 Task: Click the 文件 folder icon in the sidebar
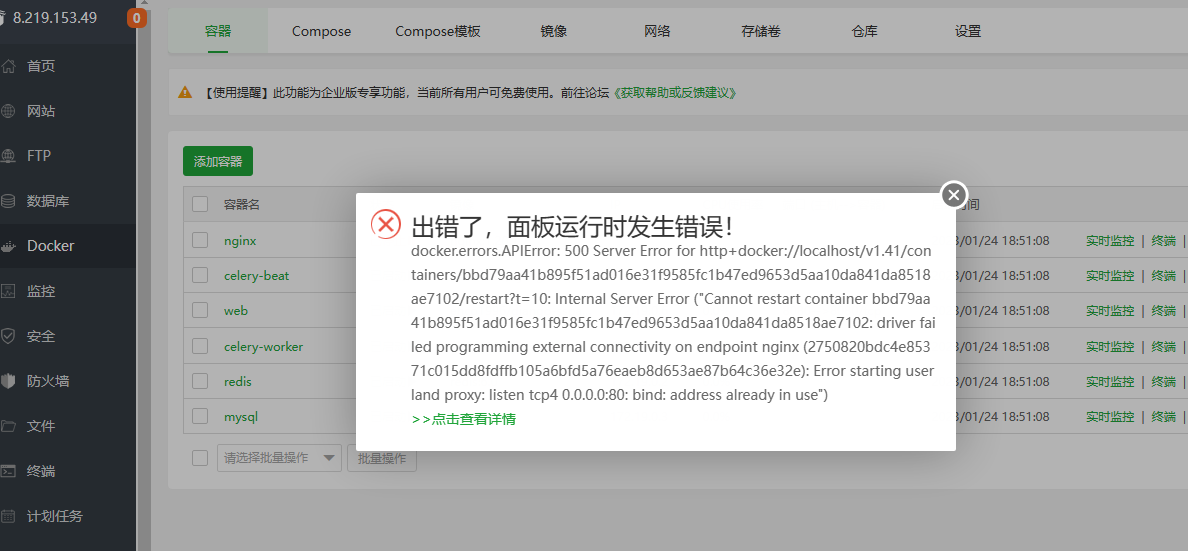(x=8, y=426)
